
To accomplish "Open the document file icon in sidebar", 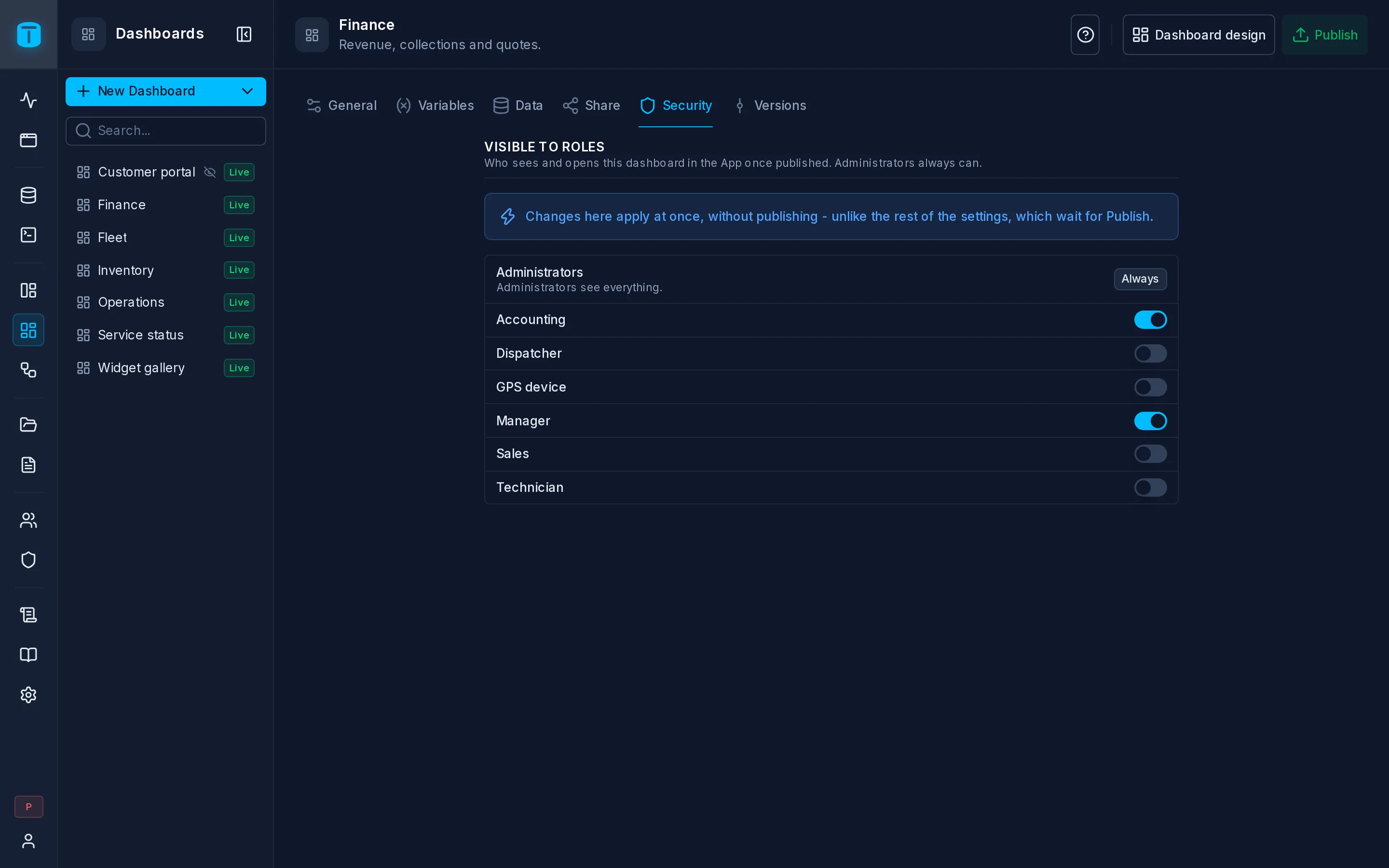I will pos(28,465).
